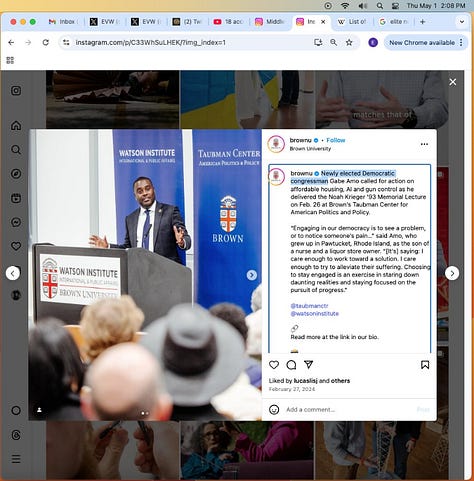Viewport: 474px width, 481px height.
Task: Like the post with the heart icon
Action: pos(274,365)
